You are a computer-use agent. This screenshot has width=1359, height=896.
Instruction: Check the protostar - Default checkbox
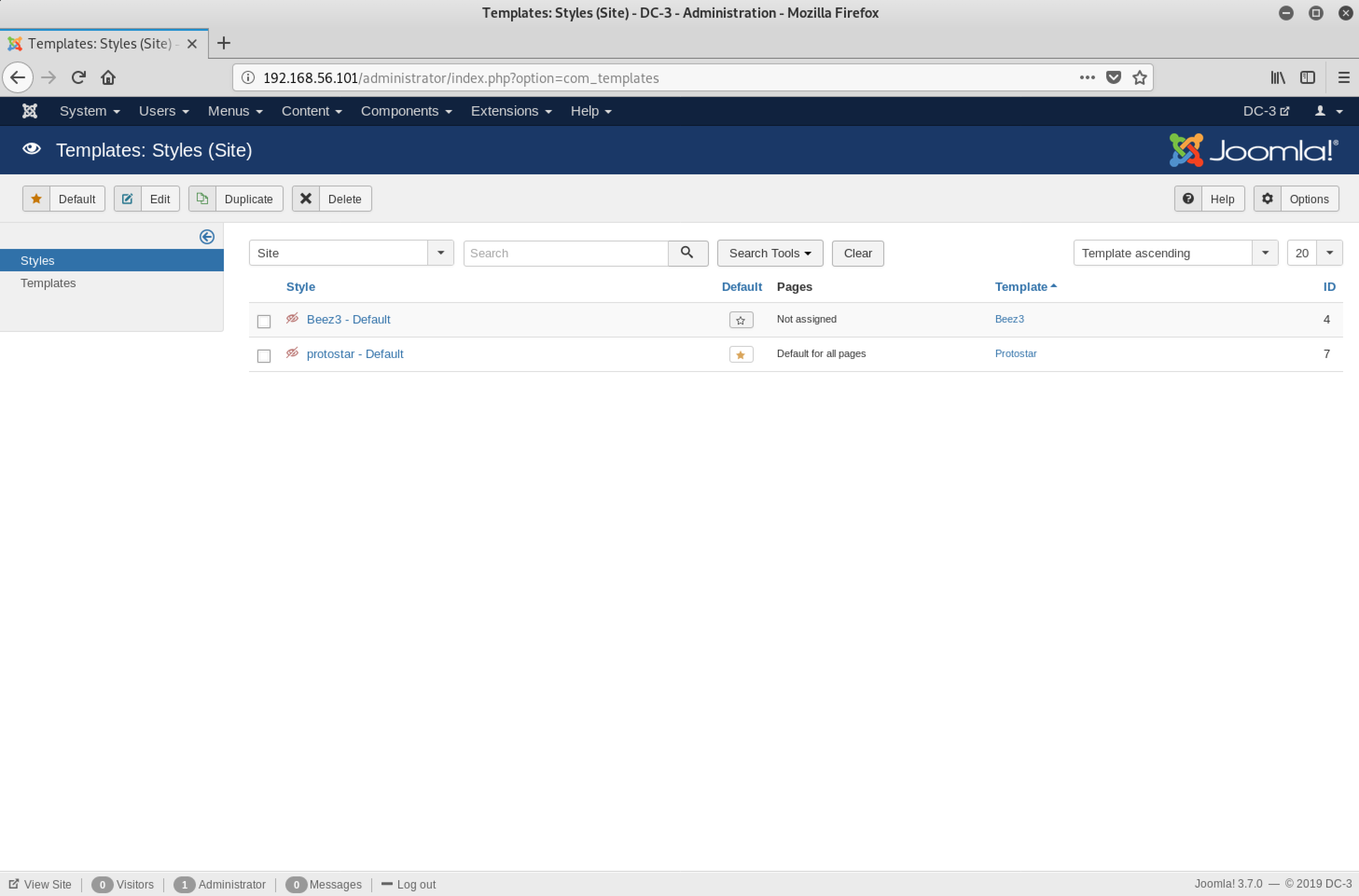coord(263,355)
